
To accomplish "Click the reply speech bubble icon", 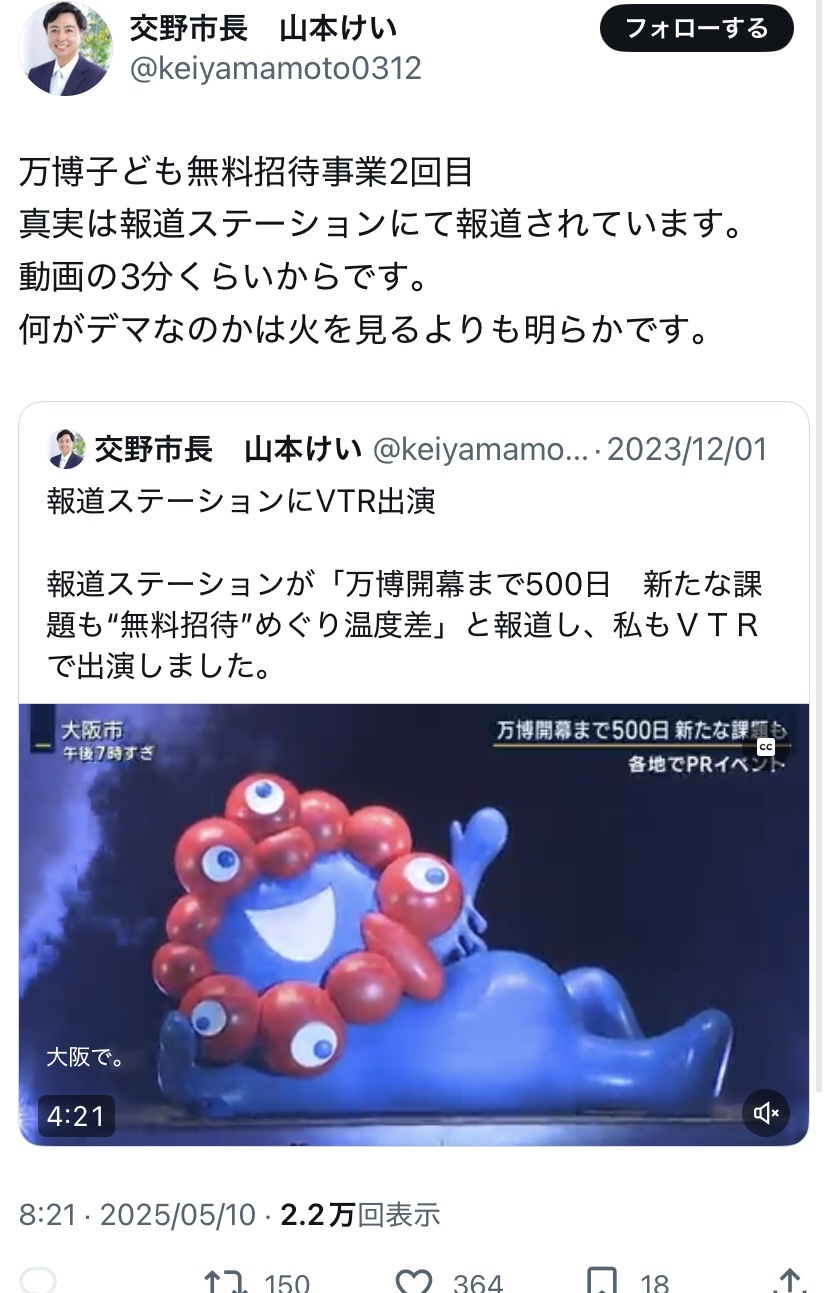I will (38, 1281).
